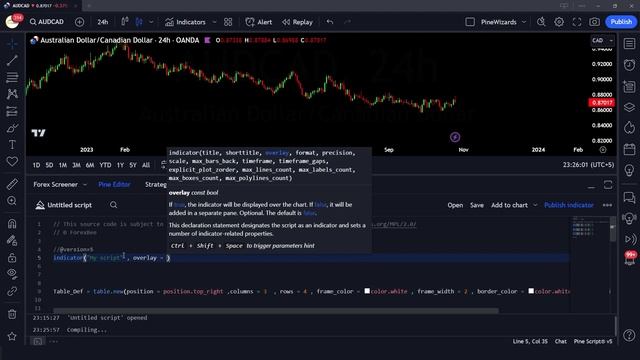This screenshot has width=640, height=360.
Task: Click the horizontal code scrollbar
Action: (x=276, y=311)
